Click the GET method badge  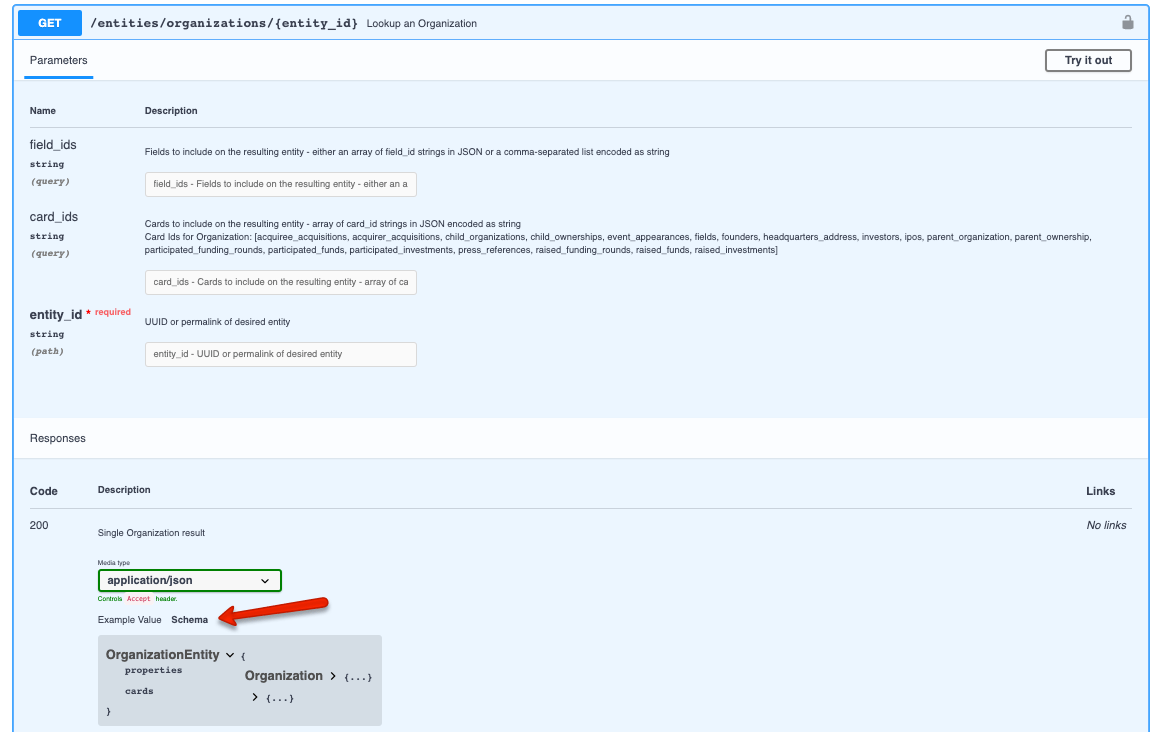pyautogui.click(x=49, y=22)
